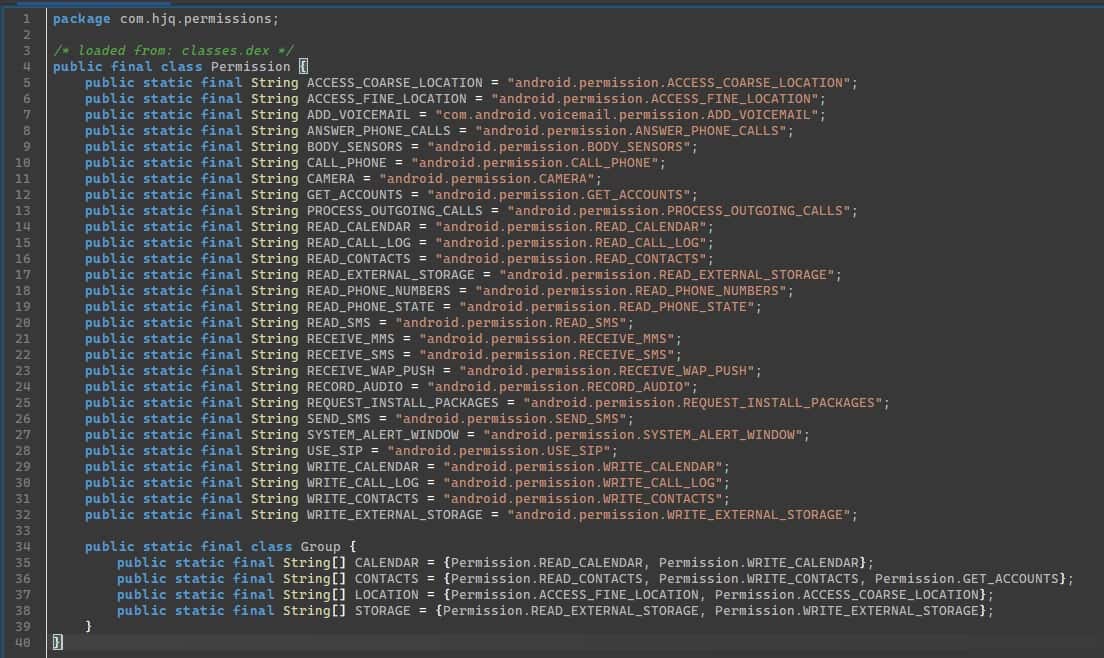The width and height of the screenshot is (1104, 658).
Task: Click the nested class name Group on line 34
Action: [320, 547]
